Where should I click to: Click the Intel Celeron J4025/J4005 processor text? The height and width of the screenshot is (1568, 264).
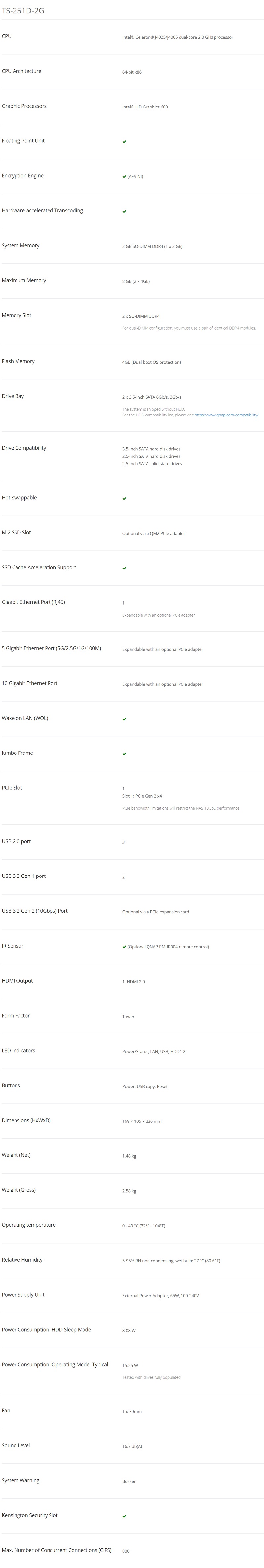pyautogui.click(x=178, y=37)
